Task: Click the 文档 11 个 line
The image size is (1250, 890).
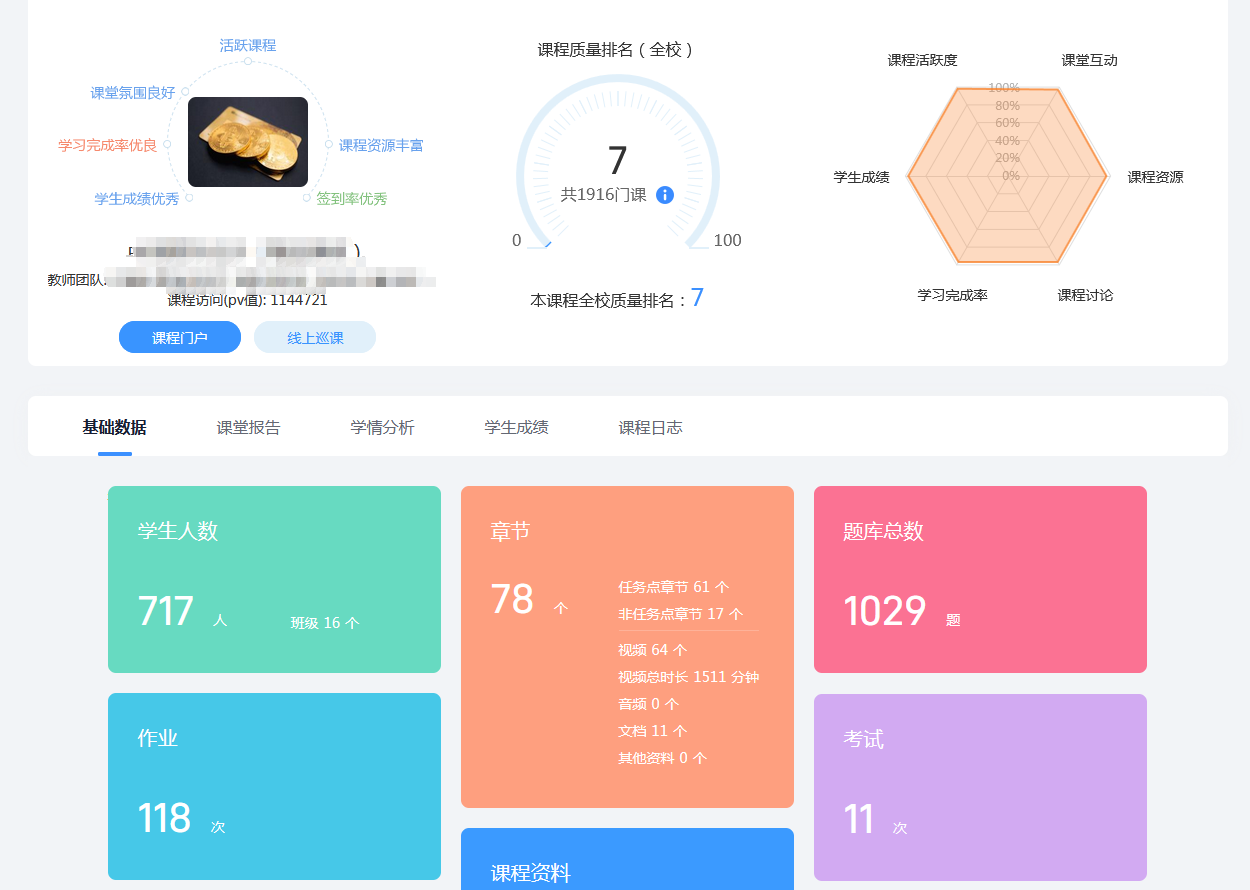Action: pyautogui.click(x=653, y=731)
